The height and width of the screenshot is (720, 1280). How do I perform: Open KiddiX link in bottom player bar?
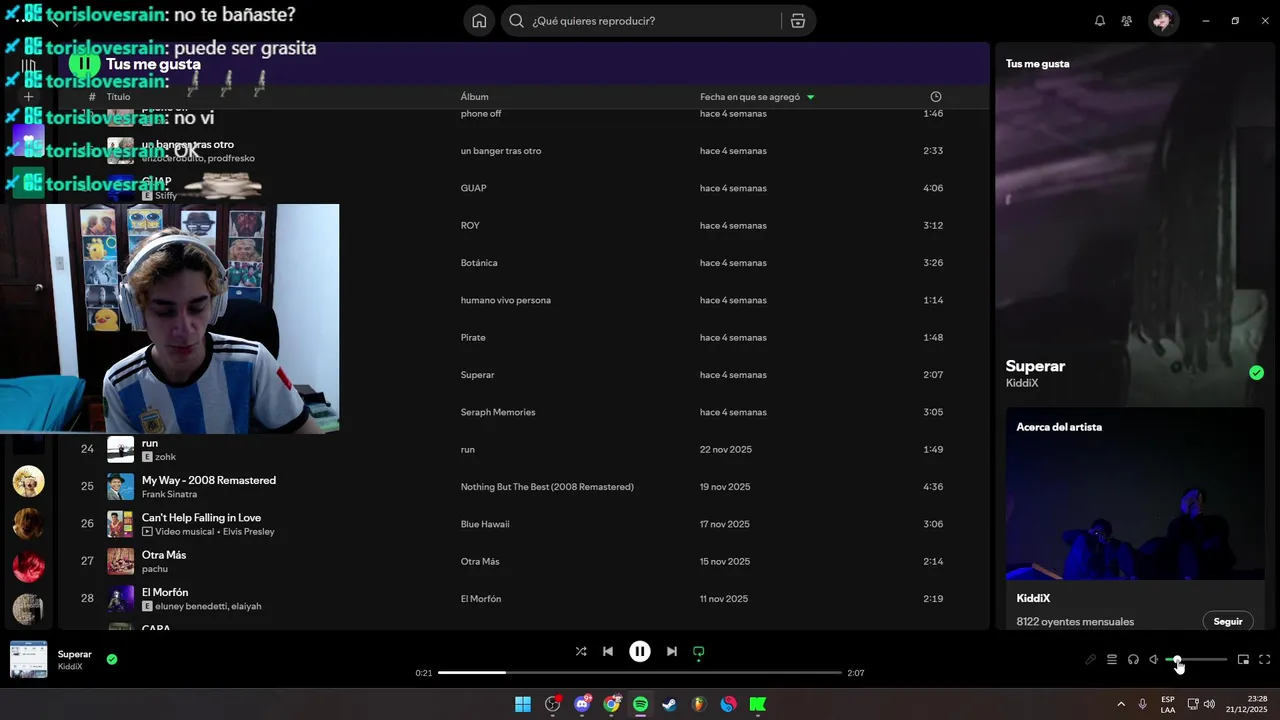(x=69, y=667)
